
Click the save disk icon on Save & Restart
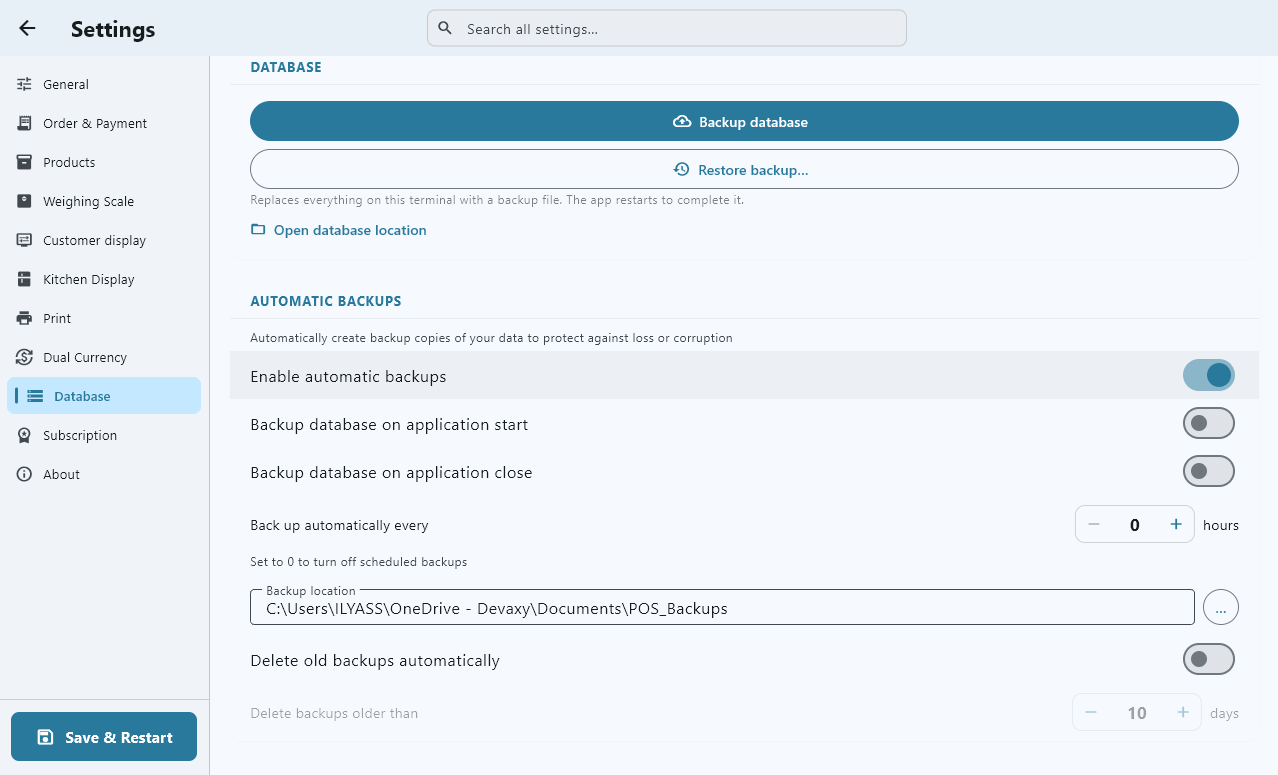(45, 737)
